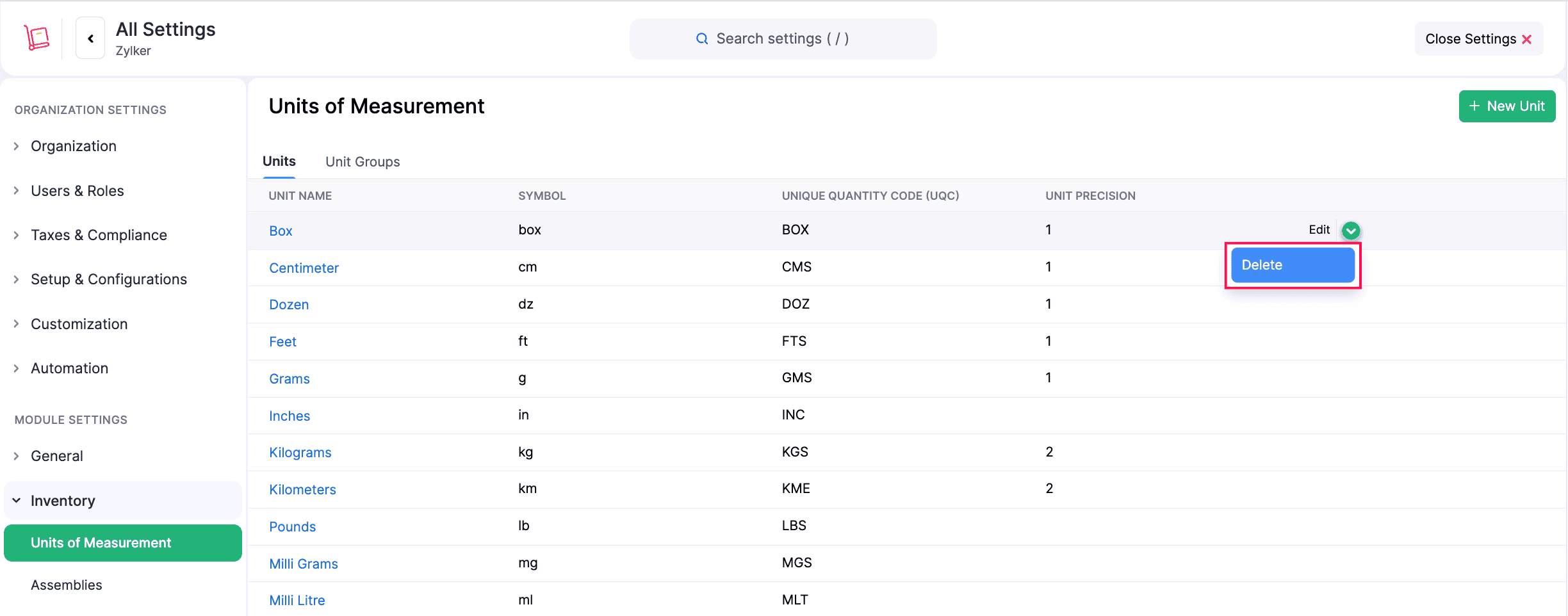The image size is (1568, 616).
Task: Click the back arrow beside All Settings
Action: tap(90, 38)
